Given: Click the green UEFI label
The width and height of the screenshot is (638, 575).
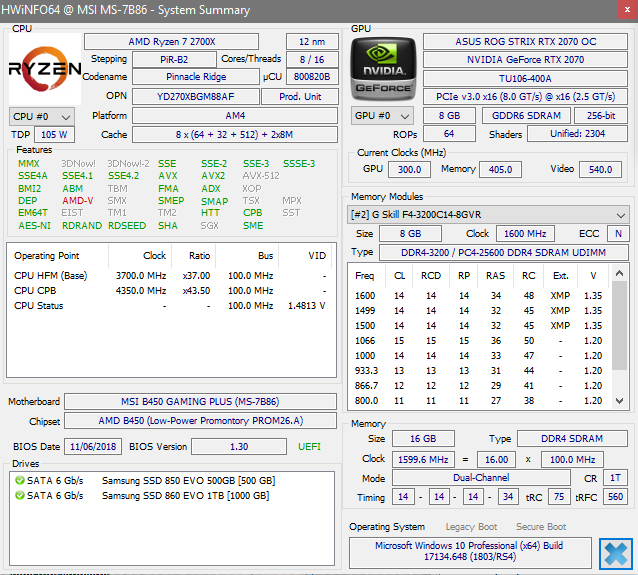Looking at the screenshot, I should pos(309,447).
